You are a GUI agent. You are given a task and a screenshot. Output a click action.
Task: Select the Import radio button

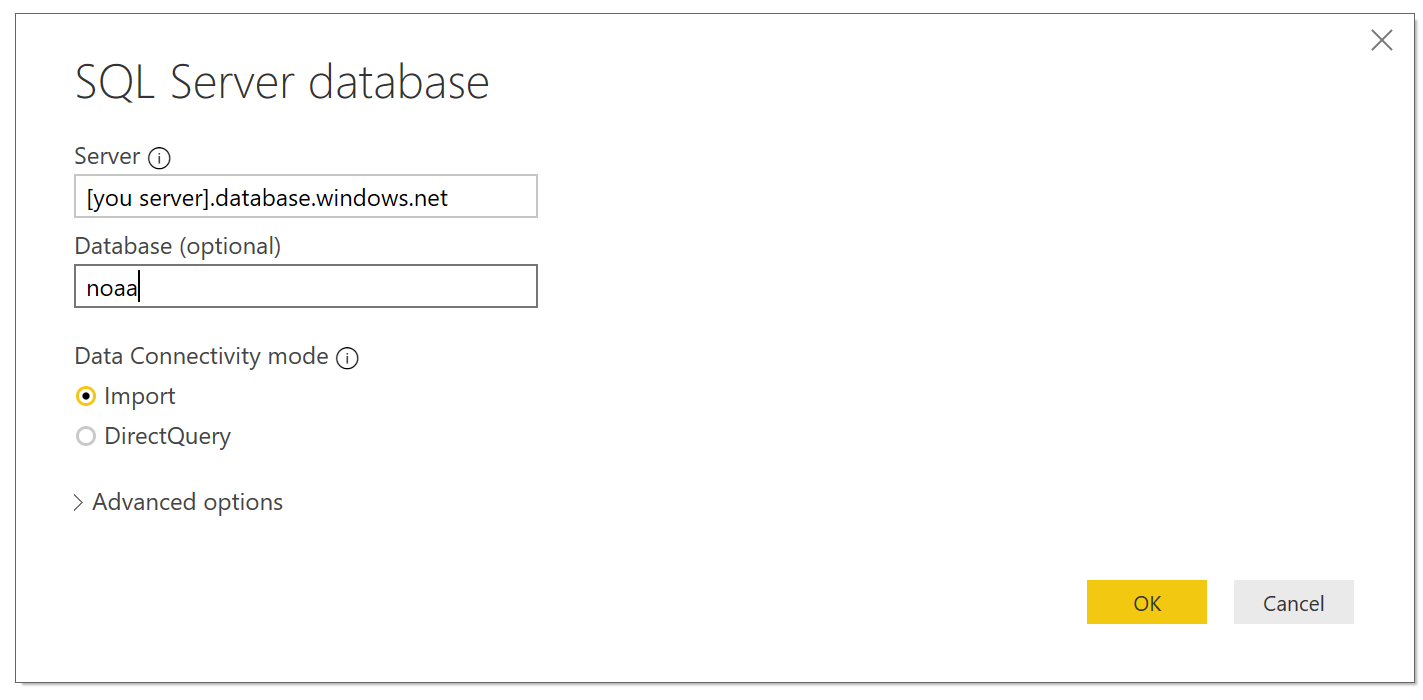pos(86,397)
